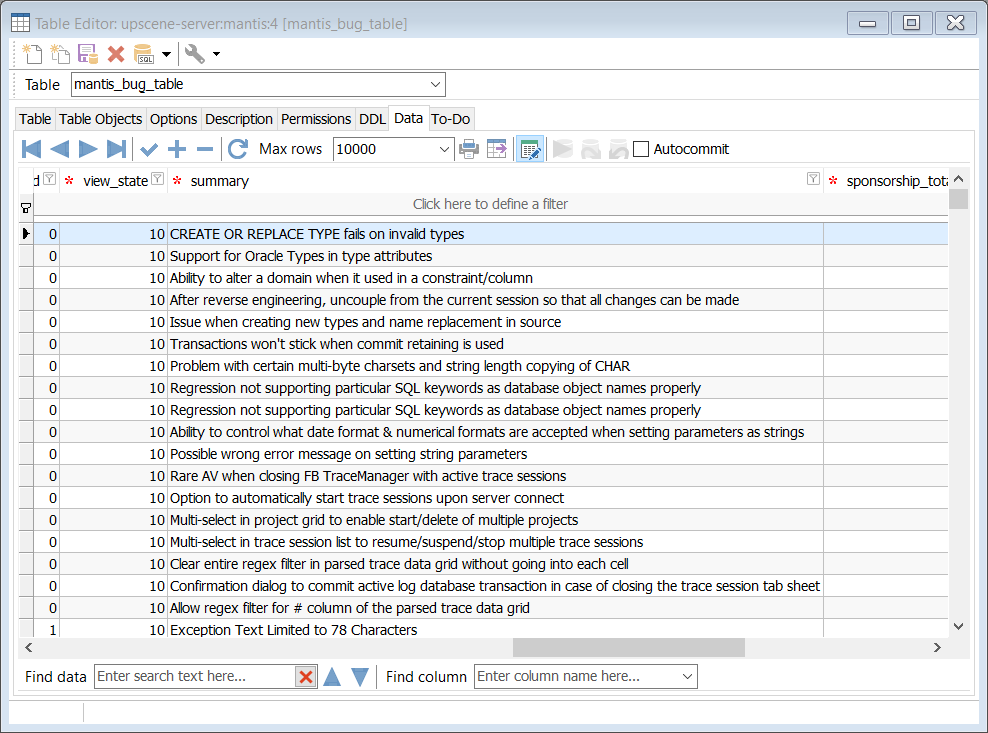The width and height of the screenshot is (988, 733).
Task: Expand the Find column dropdown
Action: click(687, 677)
